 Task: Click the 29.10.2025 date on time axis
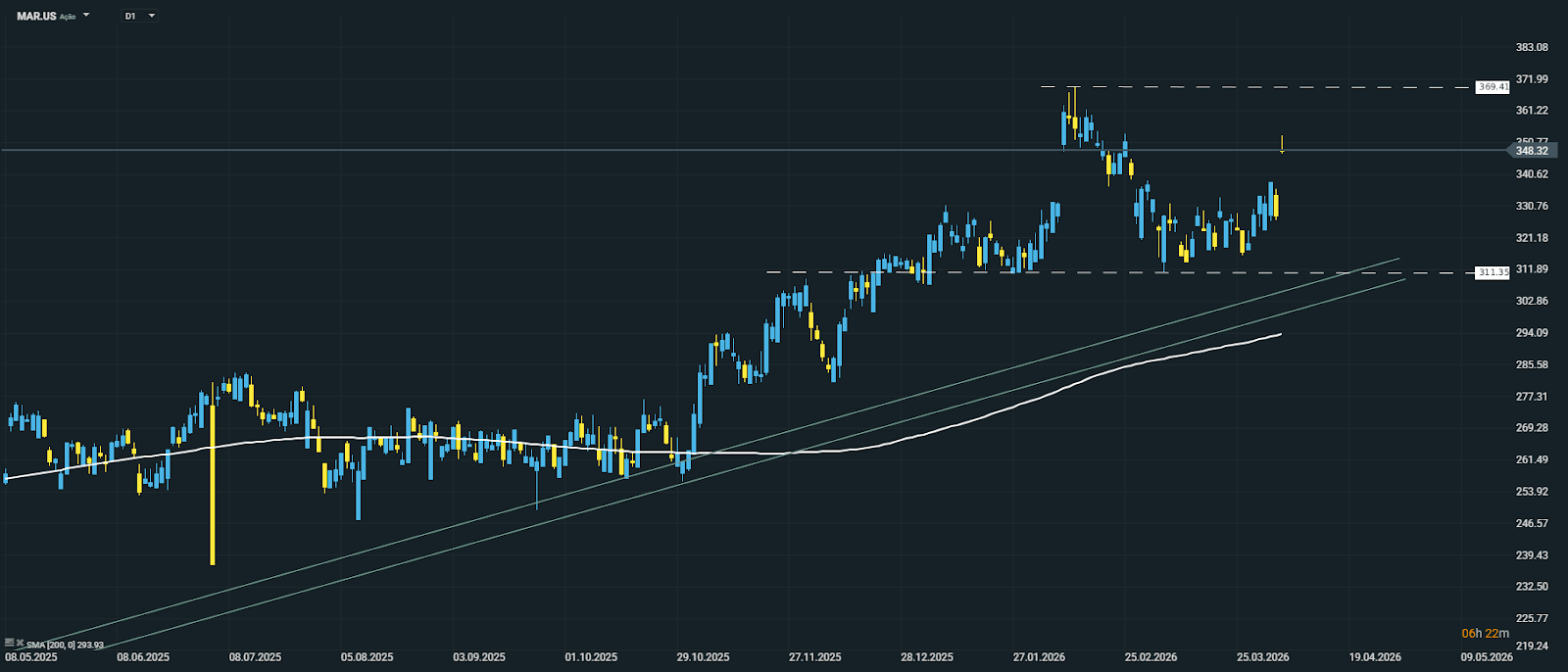pos(704,657)
